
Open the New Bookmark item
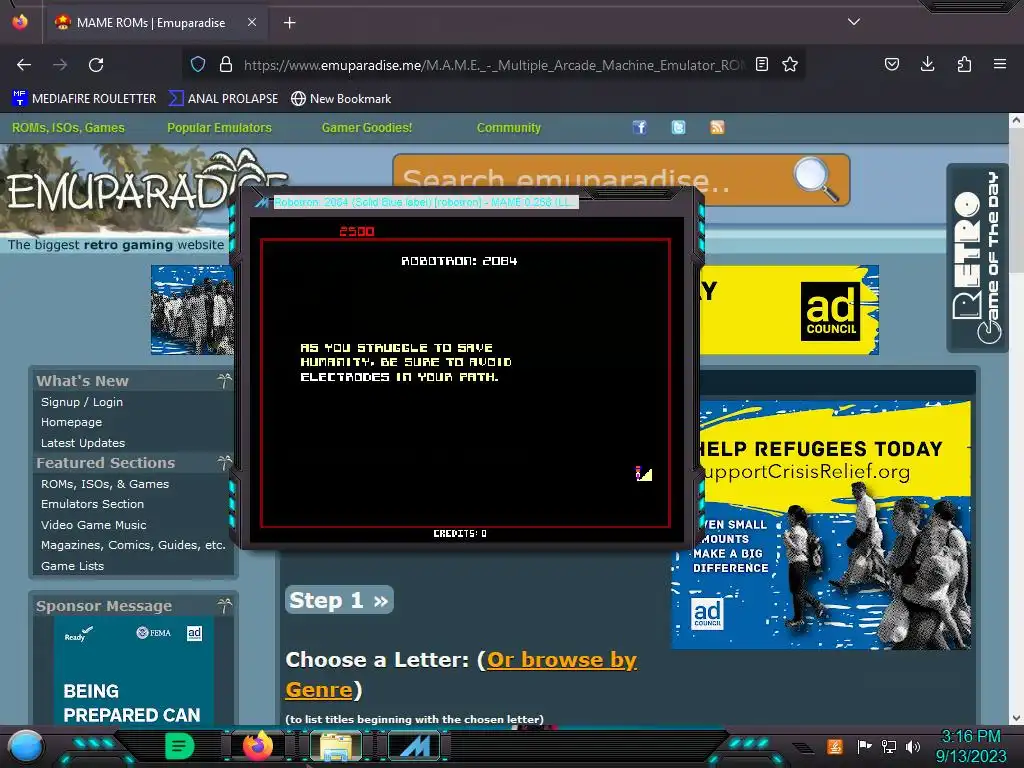(341, 99)
